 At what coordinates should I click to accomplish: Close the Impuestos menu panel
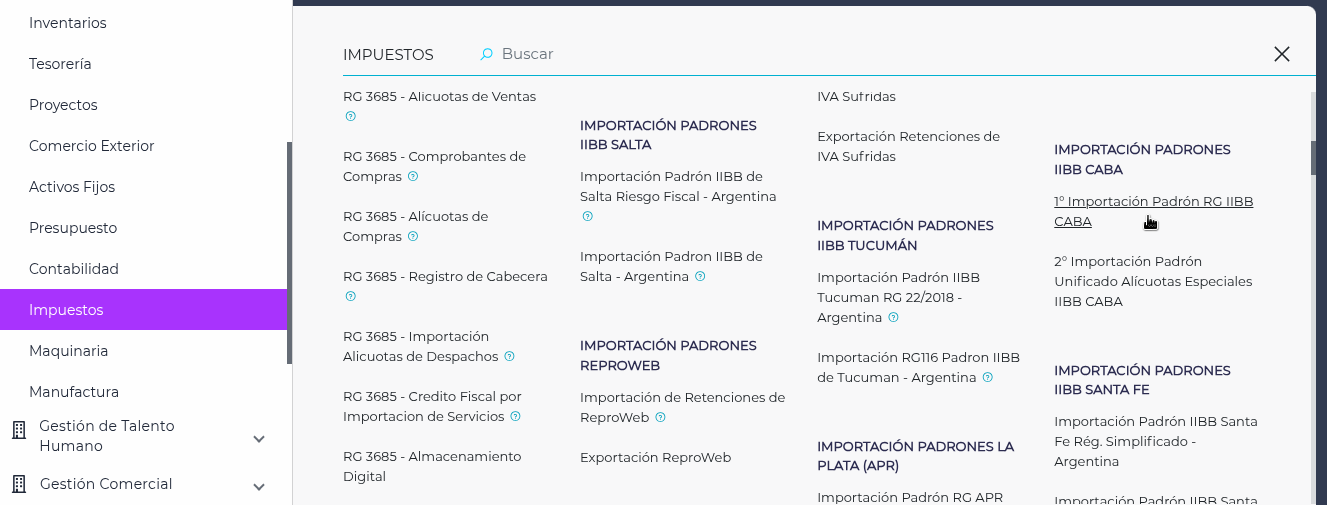click(1281, 54)
